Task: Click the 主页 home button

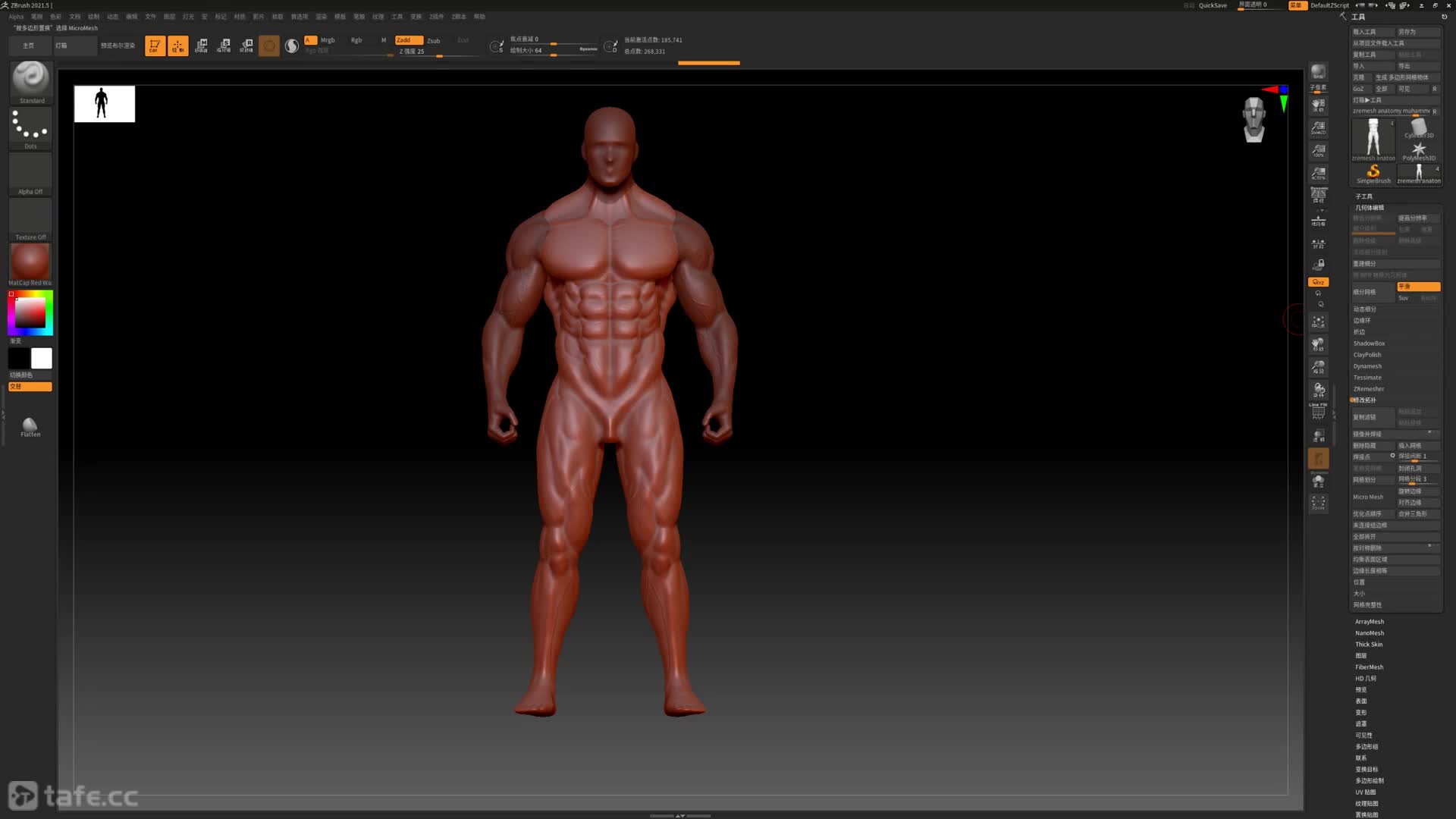Action: click(29, 45)
